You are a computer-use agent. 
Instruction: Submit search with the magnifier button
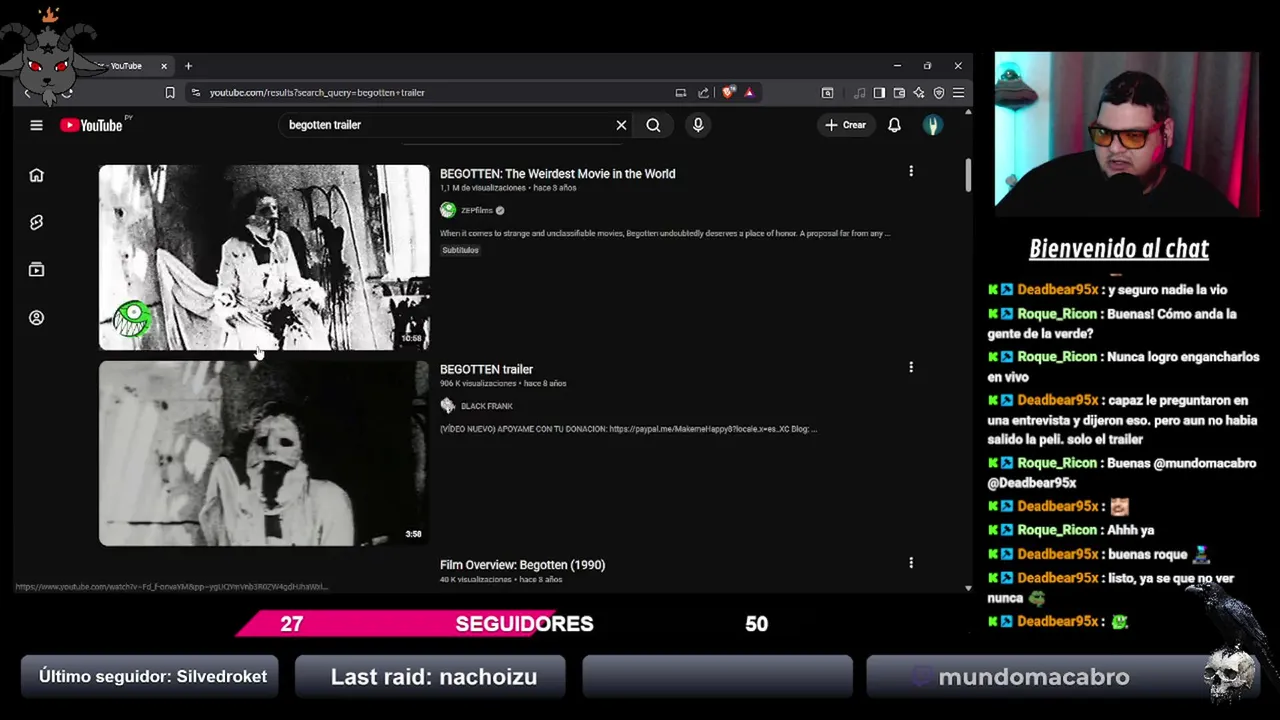[653, 125]
